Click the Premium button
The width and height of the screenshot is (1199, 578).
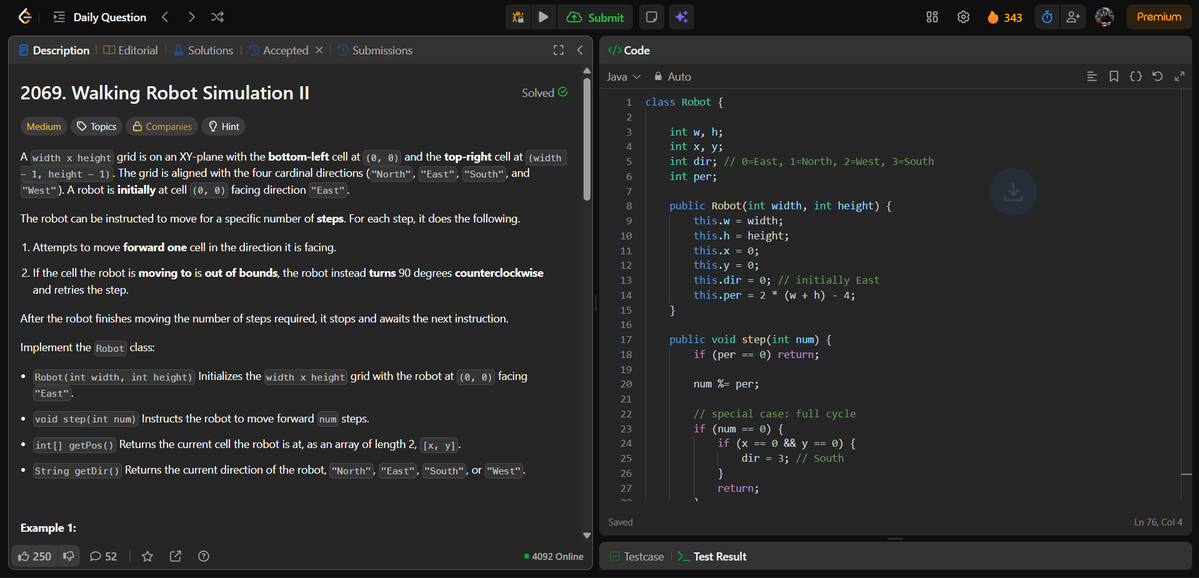(x=1159, y=17)
